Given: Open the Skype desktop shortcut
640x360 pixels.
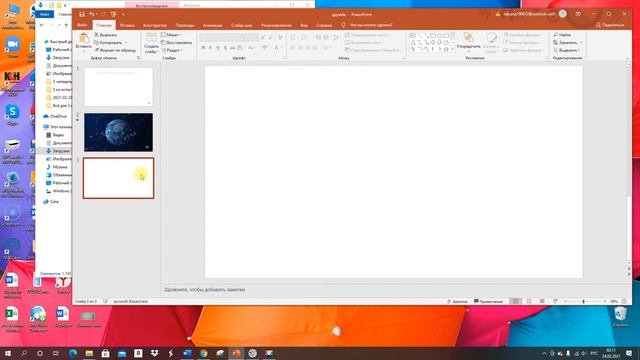Looking at the screenshot, I should click(12, 114).
